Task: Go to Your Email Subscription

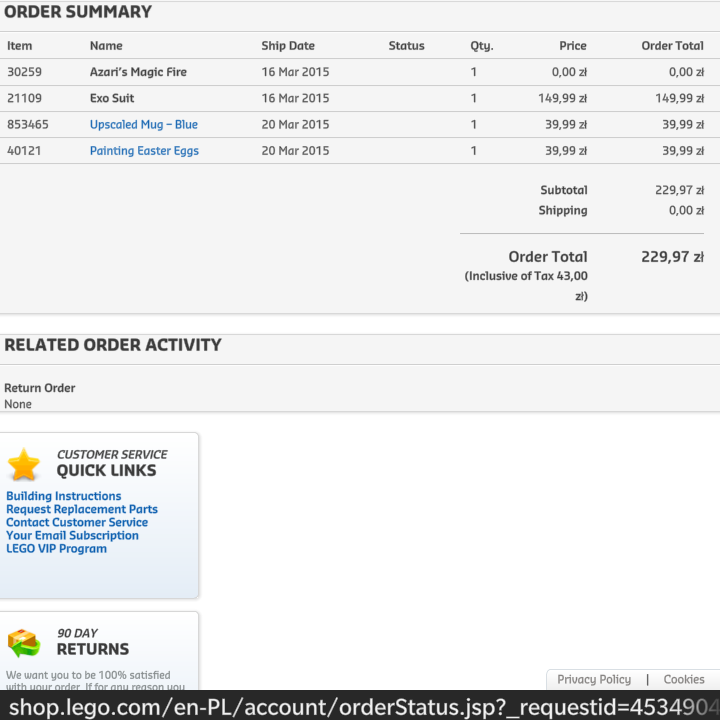Action: click(x=72, y=535)
